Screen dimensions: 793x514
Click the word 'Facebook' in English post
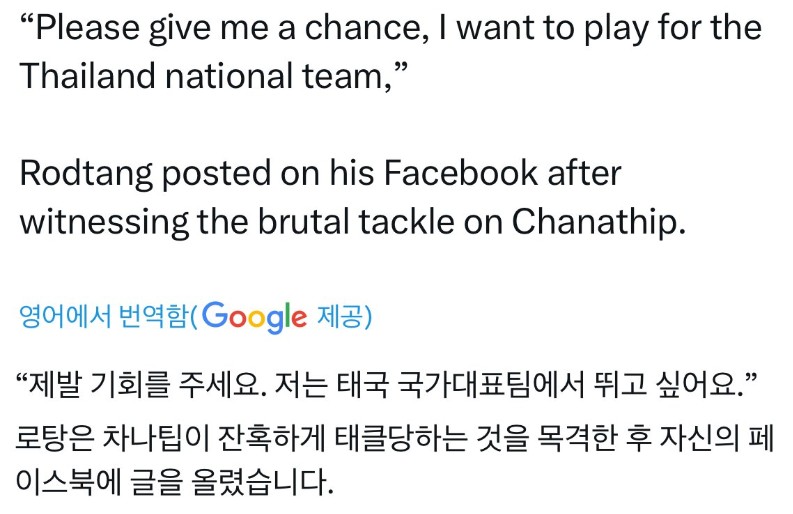tap(461, 173)
